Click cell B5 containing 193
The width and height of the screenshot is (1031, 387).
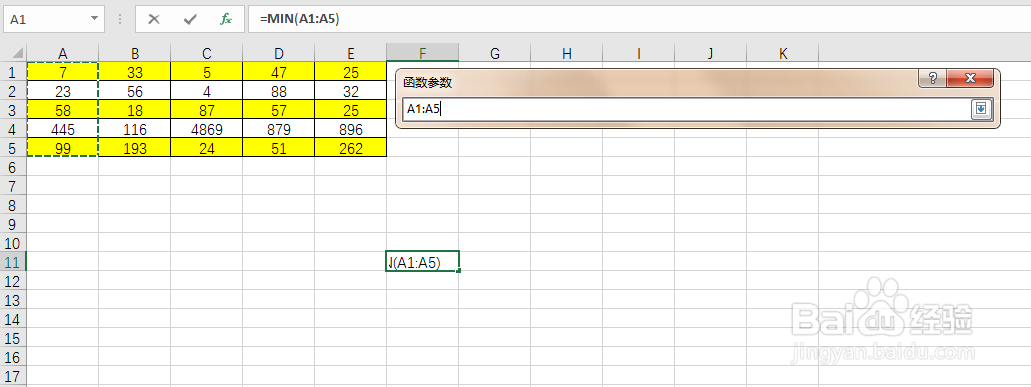(x=135, y=148)
